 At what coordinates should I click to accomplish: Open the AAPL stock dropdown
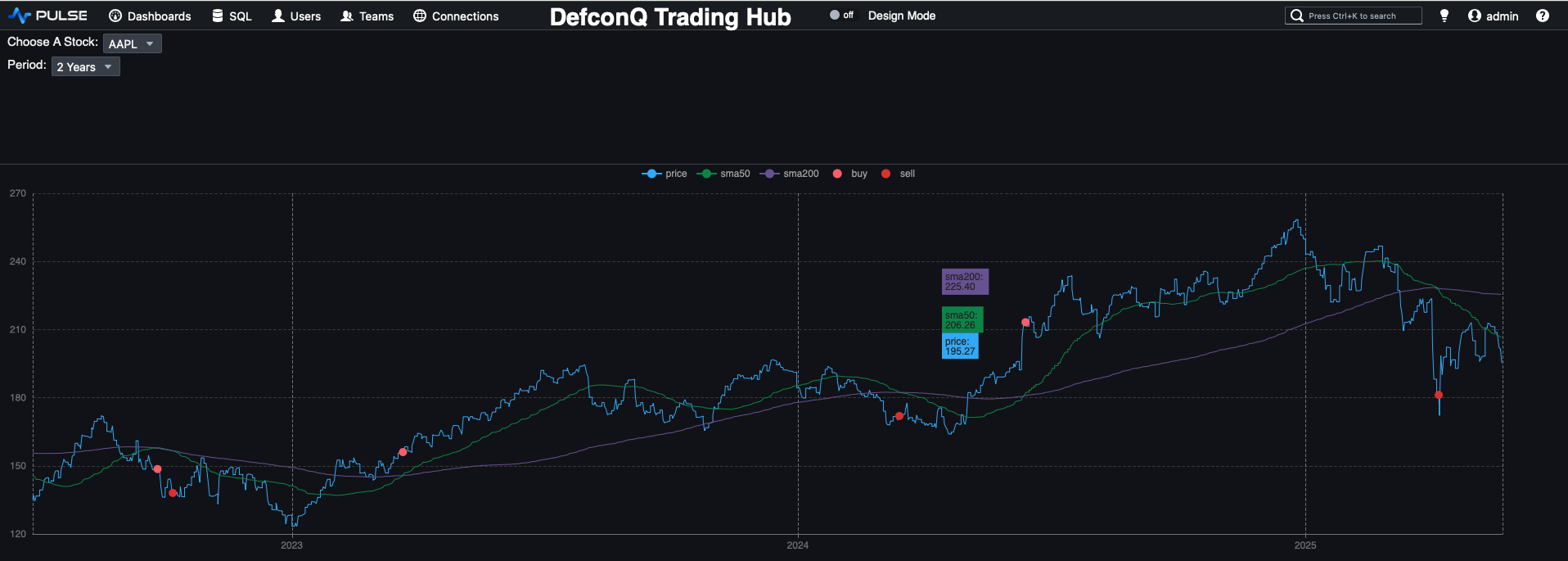pyautogui.click(x=133, y=43)
